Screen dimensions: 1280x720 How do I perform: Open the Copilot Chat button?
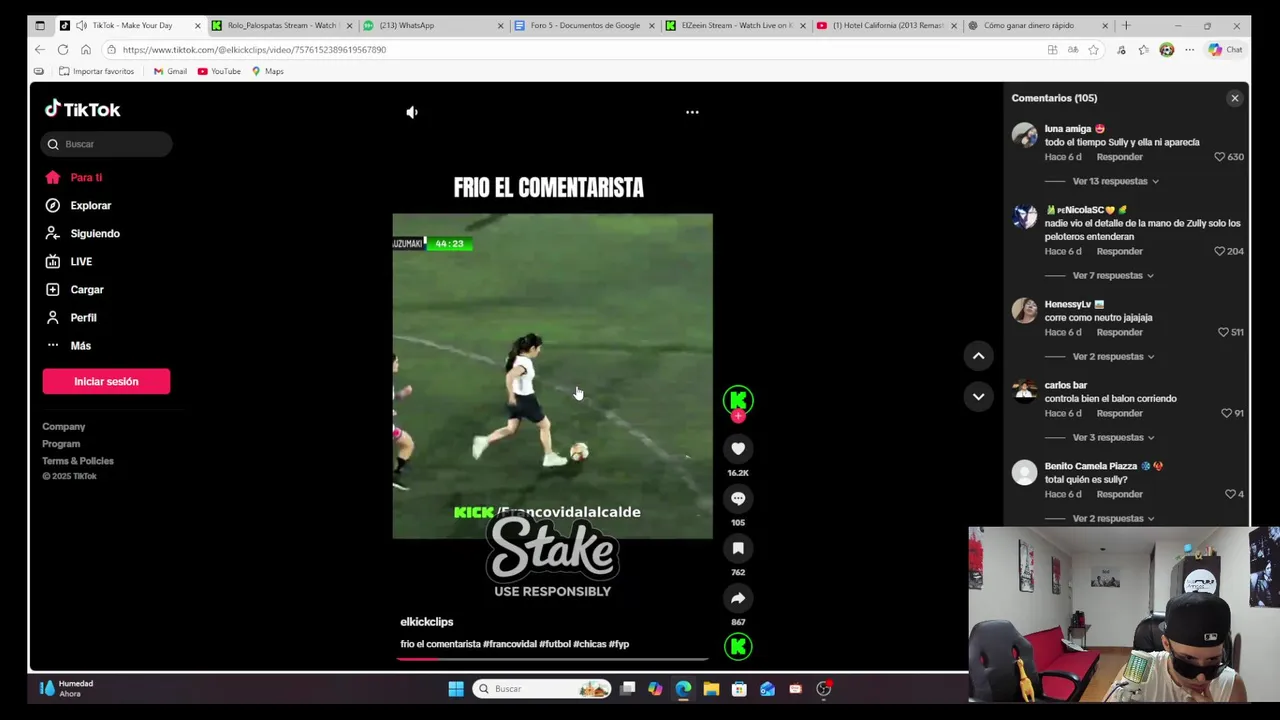[1224, 49]
